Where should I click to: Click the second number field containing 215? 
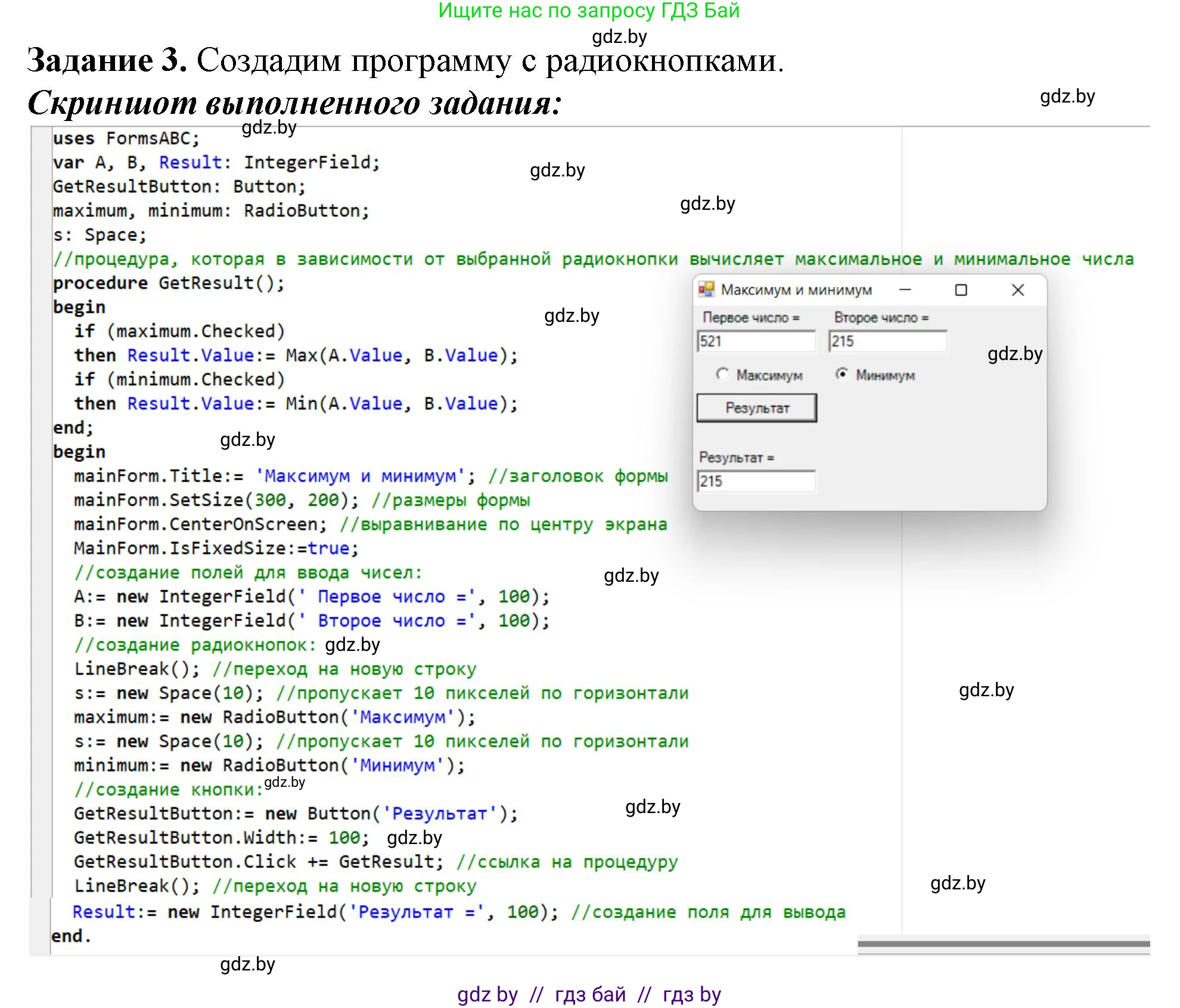pyautogui.click(x=887, y=342)
